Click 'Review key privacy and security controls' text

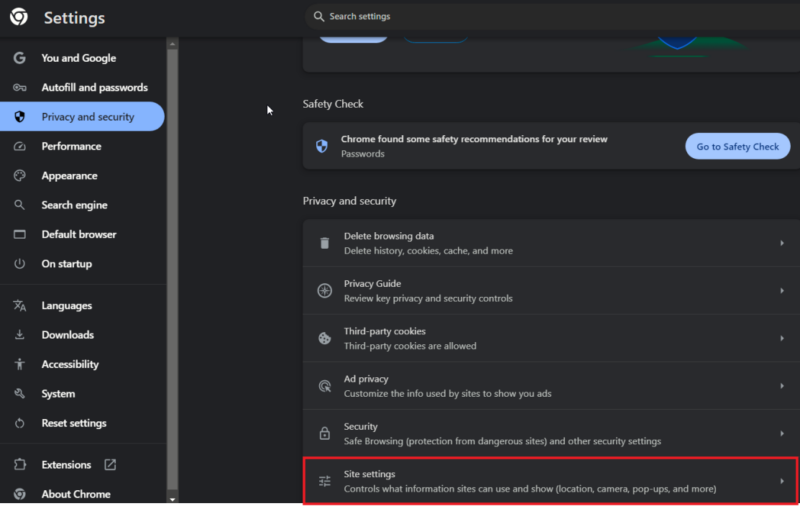(428, 298)
